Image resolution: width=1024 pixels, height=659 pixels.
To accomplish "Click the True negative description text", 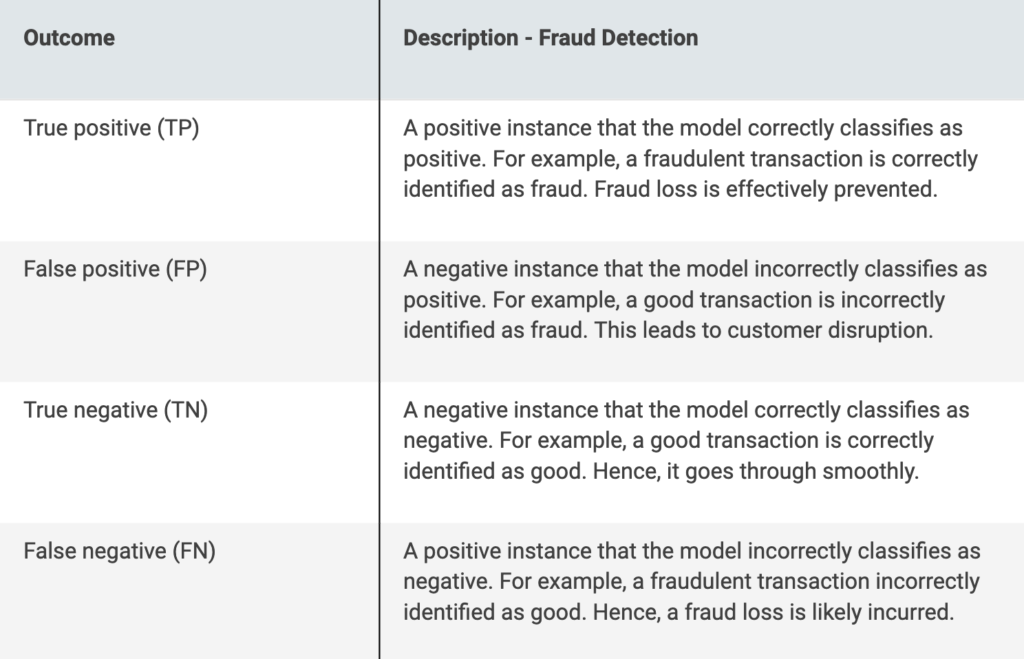I will (686, 441).
